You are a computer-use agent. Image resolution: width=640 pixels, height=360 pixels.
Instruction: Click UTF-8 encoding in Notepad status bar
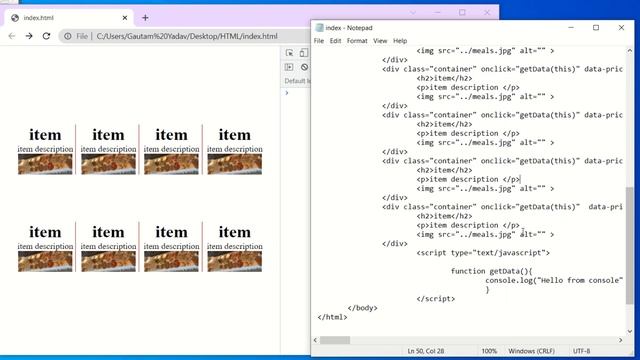click(x=581, y=351)
